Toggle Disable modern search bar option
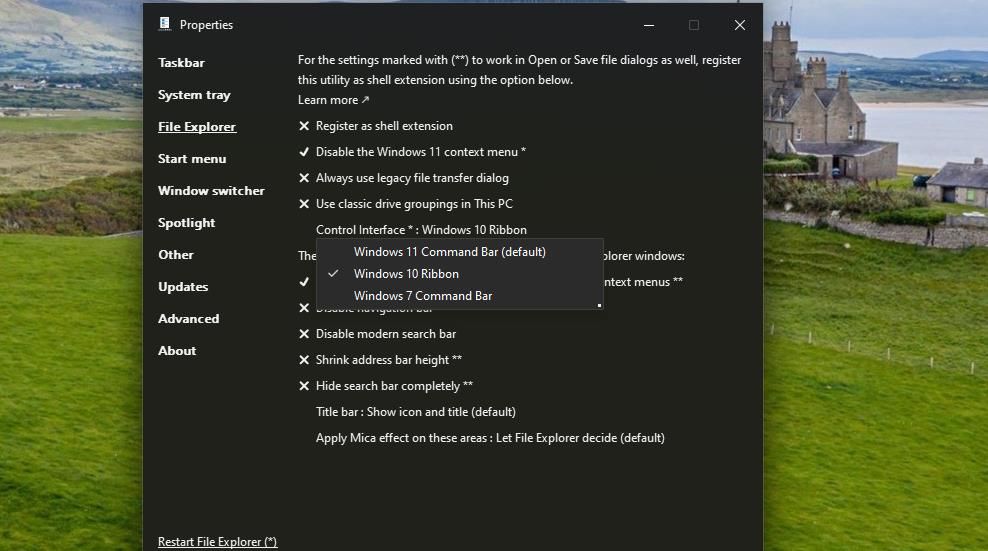Screen dimensions: 988x551 (x=385, y=334)
